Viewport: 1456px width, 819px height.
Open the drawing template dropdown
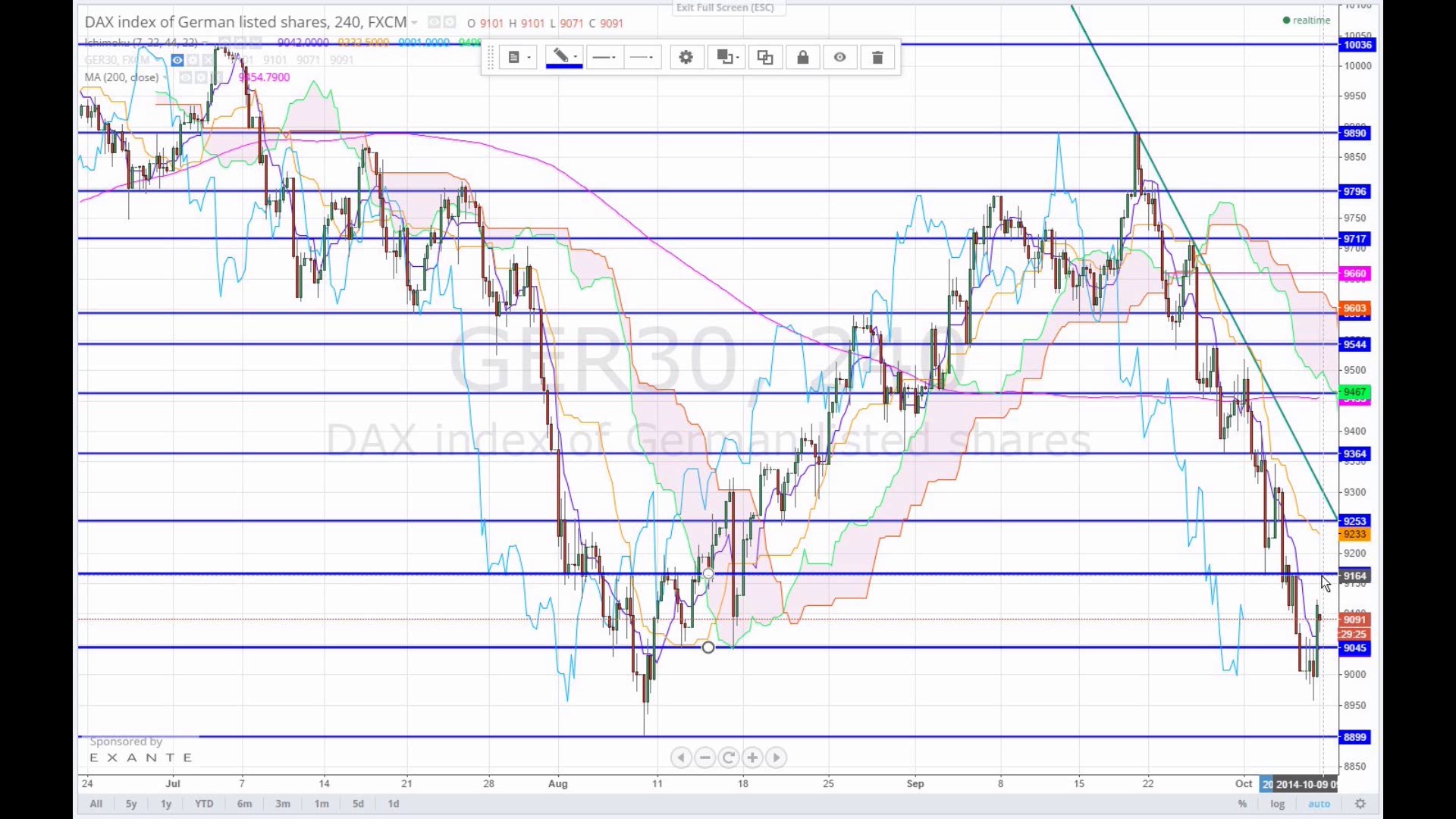coord(519,58)
